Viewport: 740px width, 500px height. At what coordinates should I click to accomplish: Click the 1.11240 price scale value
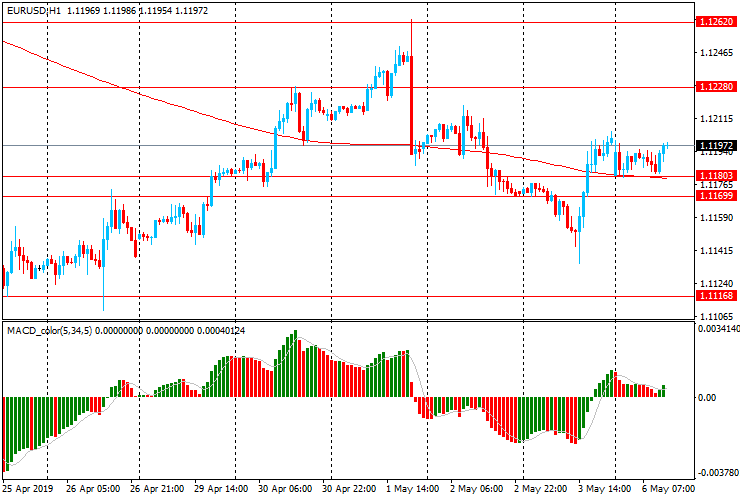pos(716,283)
